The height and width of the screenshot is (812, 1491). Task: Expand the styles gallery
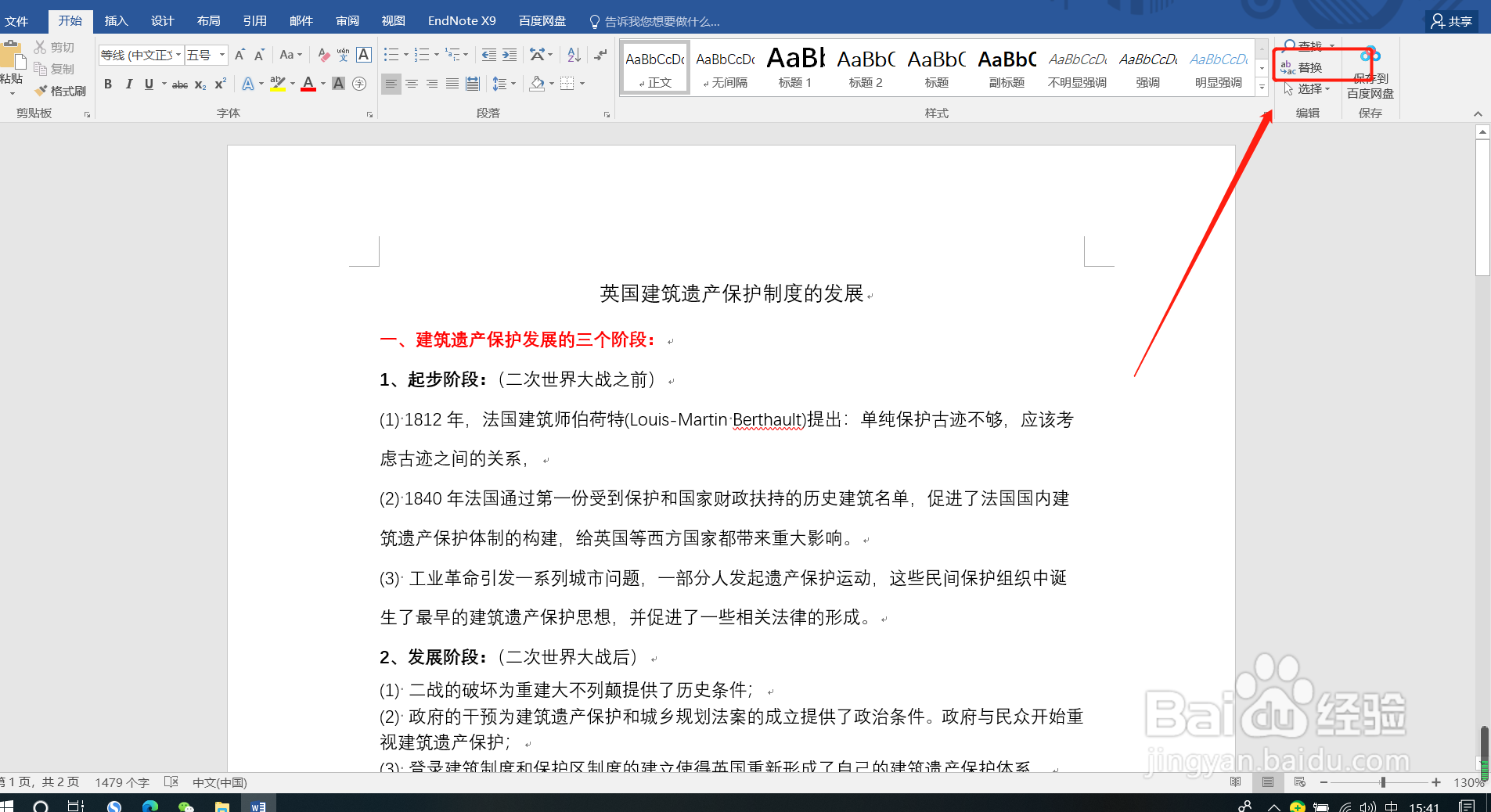1261,87
